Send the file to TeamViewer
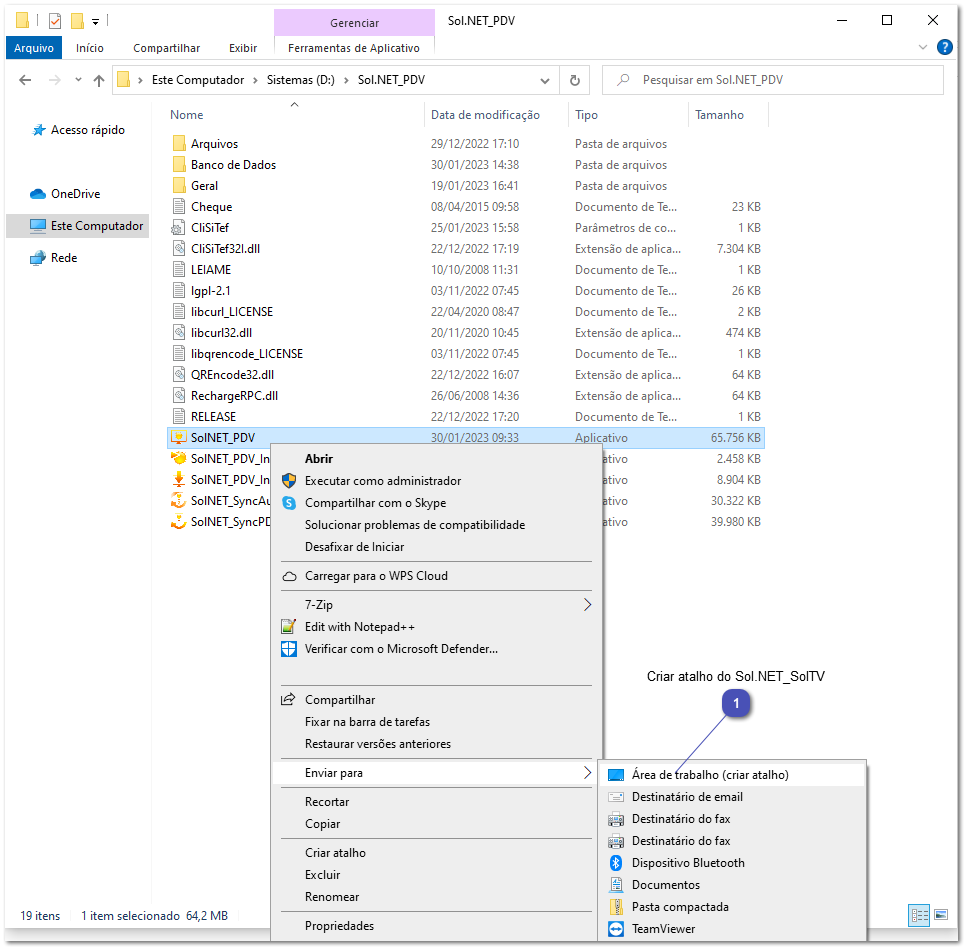 point(665,928)
